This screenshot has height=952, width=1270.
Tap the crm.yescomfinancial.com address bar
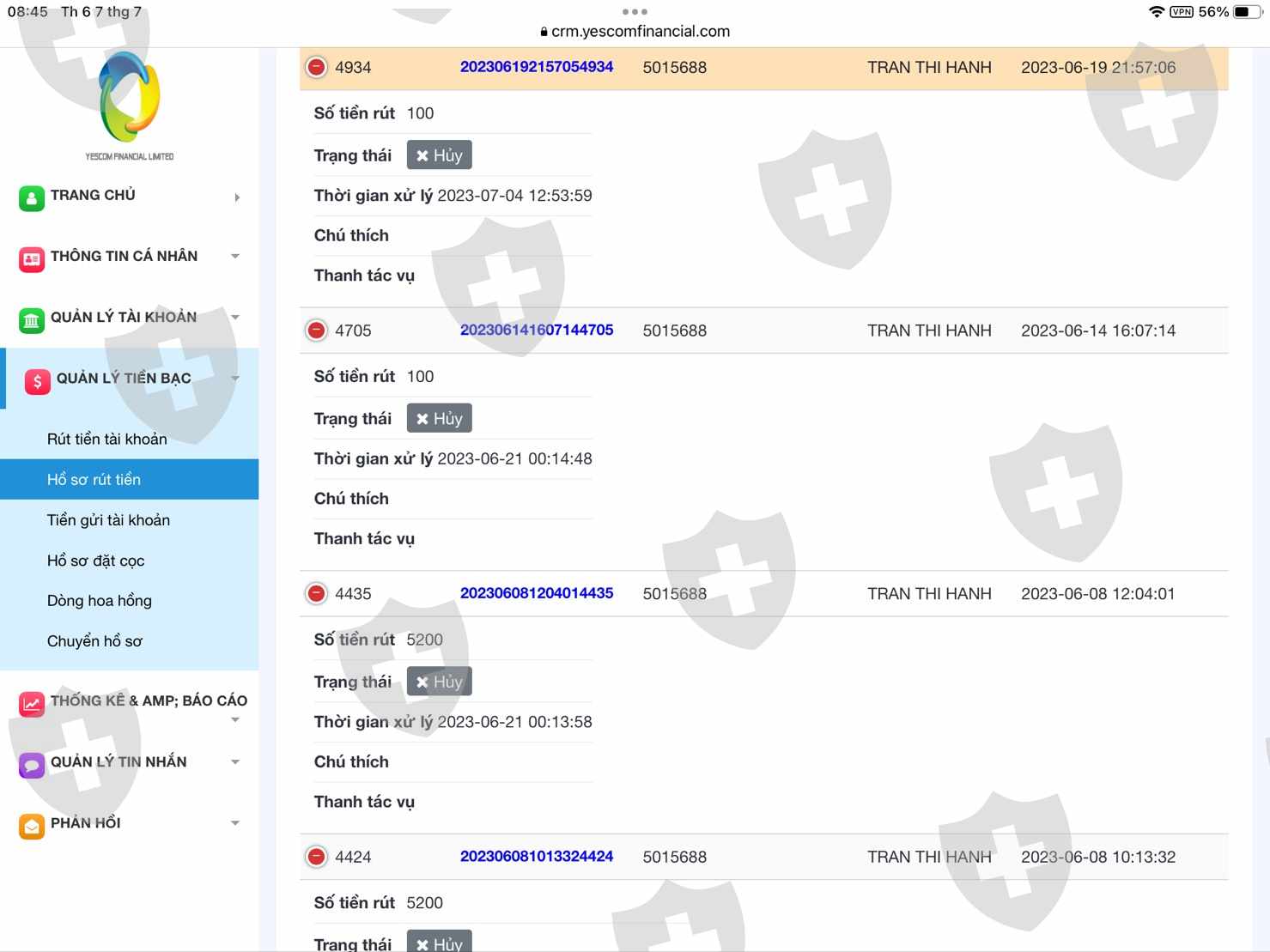(635, 31)
